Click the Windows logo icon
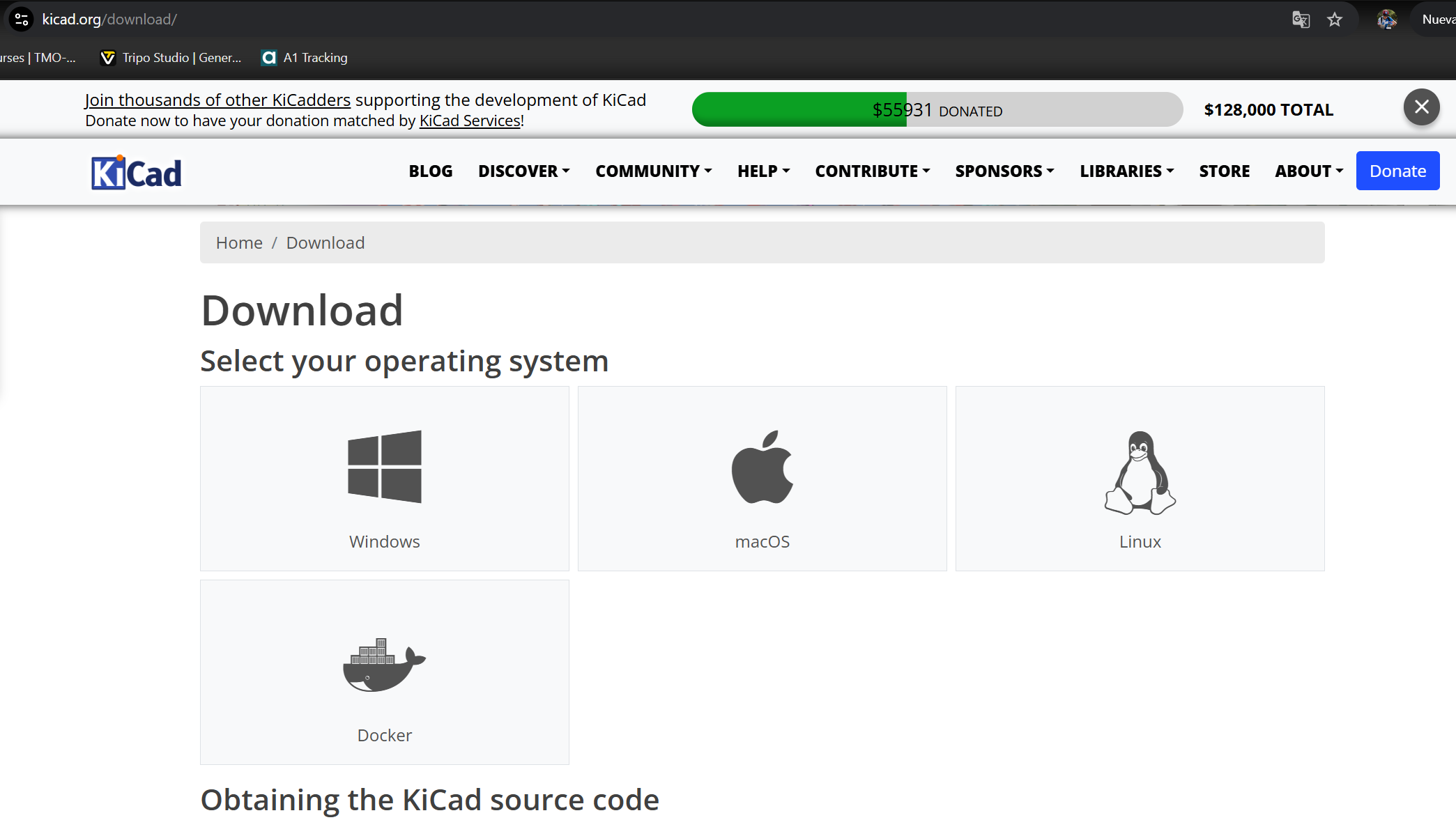The image size is (1456, 820). [x=385, y=466]
